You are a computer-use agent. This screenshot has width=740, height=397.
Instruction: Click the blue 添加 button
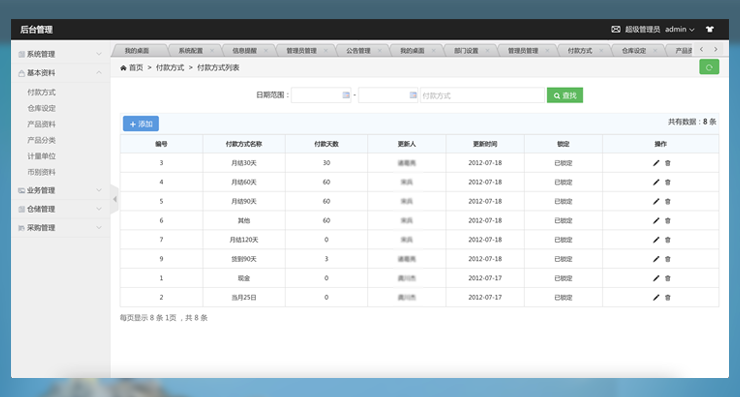point(141,124)
